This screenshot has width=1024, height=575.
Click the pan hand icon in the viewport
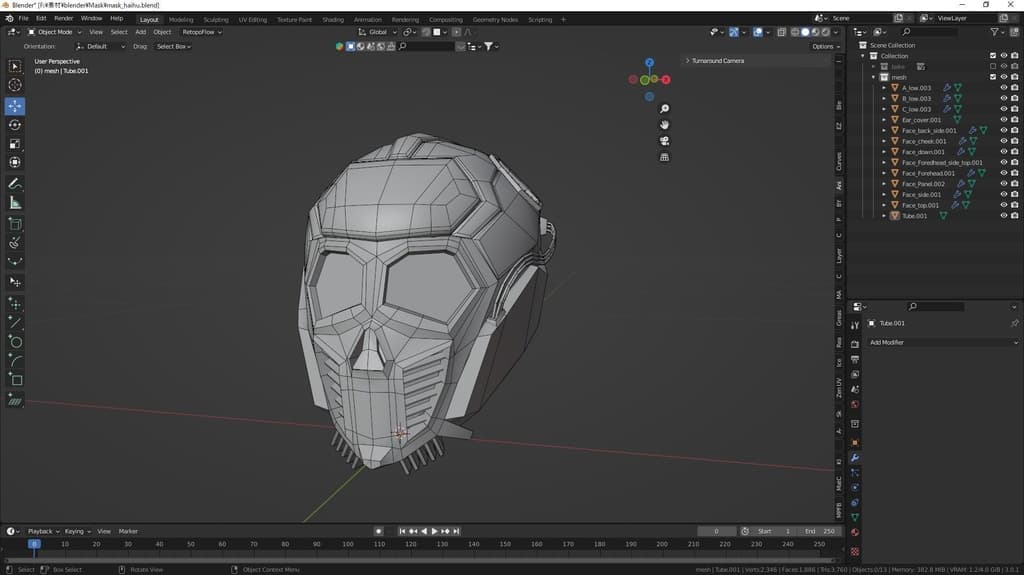(x=665, y=125)
